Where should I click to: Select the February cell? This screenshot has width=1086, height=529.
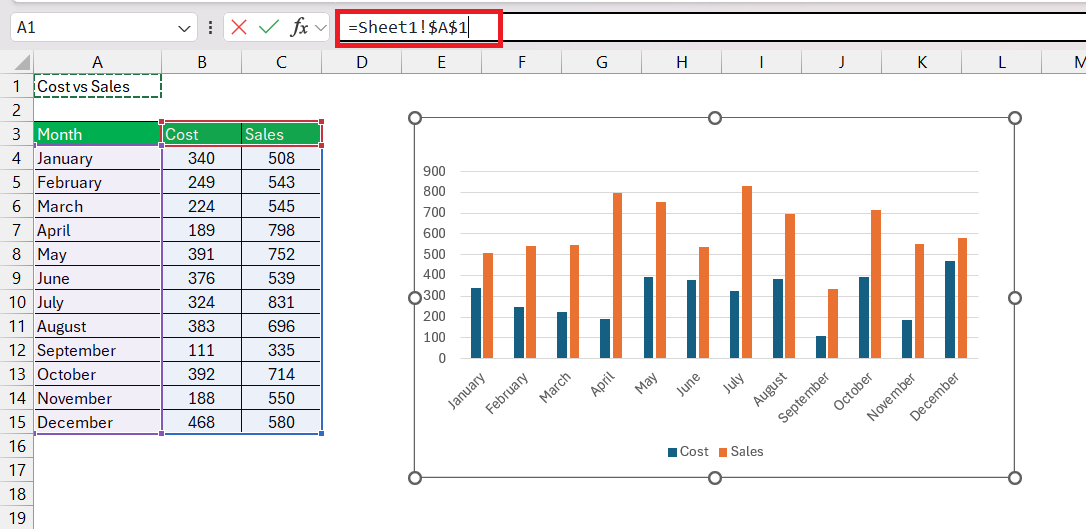(98, 182)
